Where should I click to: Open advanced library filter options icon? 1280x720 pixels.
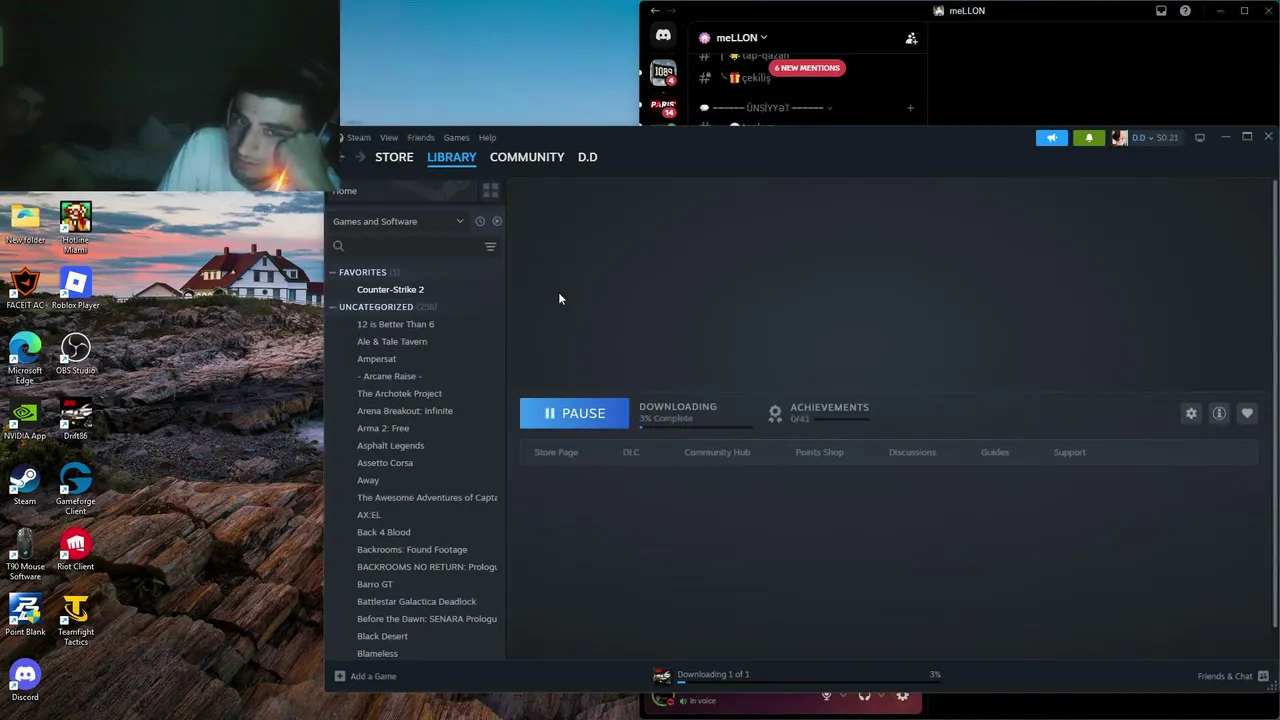click(490, 246)
